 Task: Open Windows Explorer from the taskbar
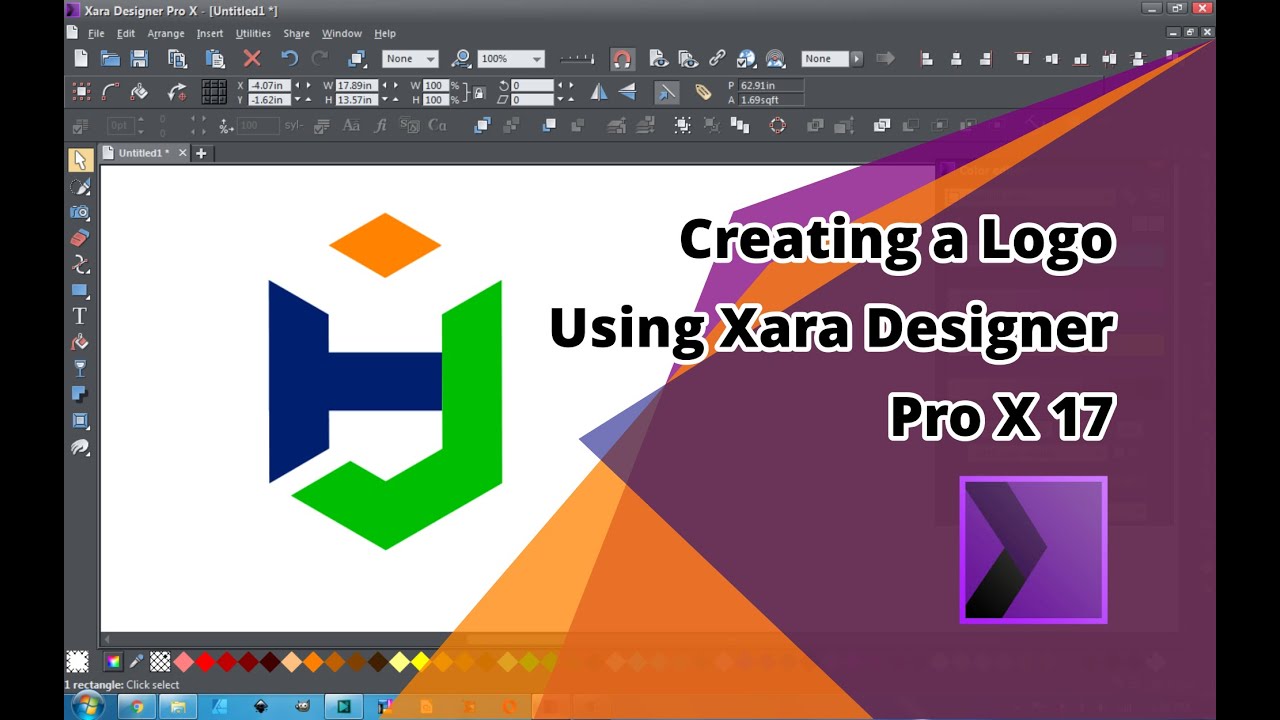pos(178,707)
